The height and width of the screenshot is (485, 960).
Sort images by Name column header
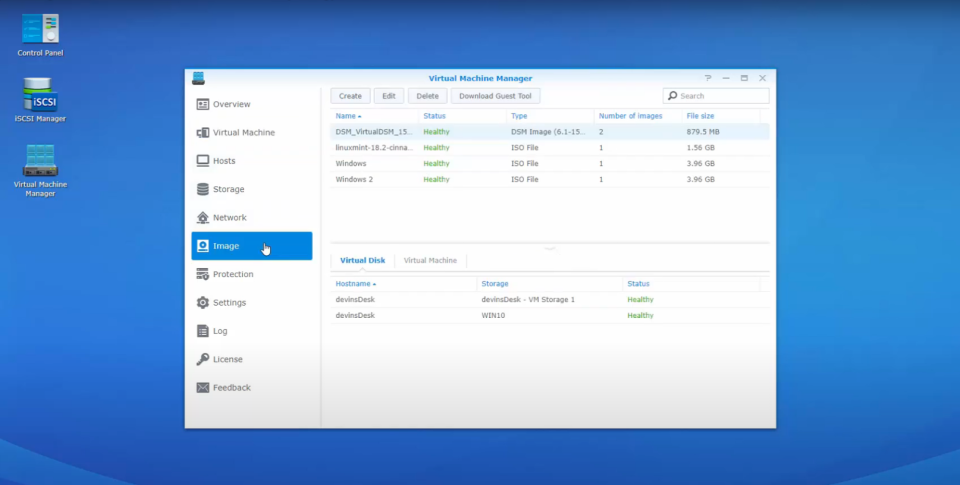coord(374,116)
